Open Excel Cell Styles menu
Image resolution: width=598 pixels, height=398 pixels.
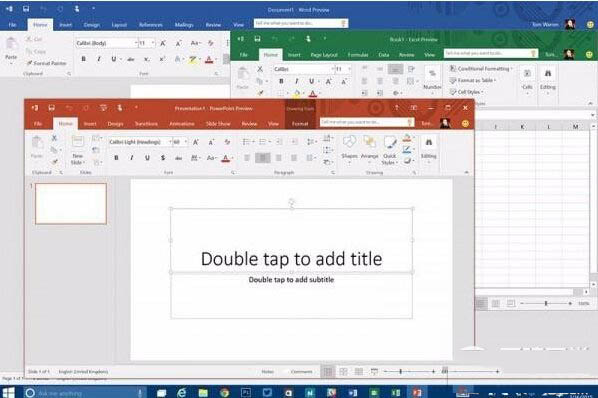467,92
